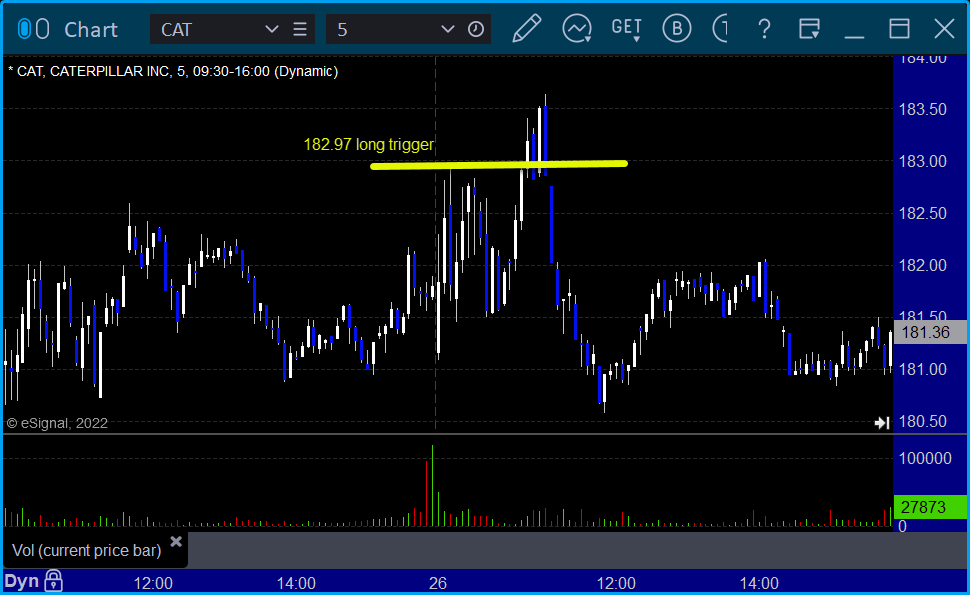Click the 26 date label on time axis

point(438,583)
